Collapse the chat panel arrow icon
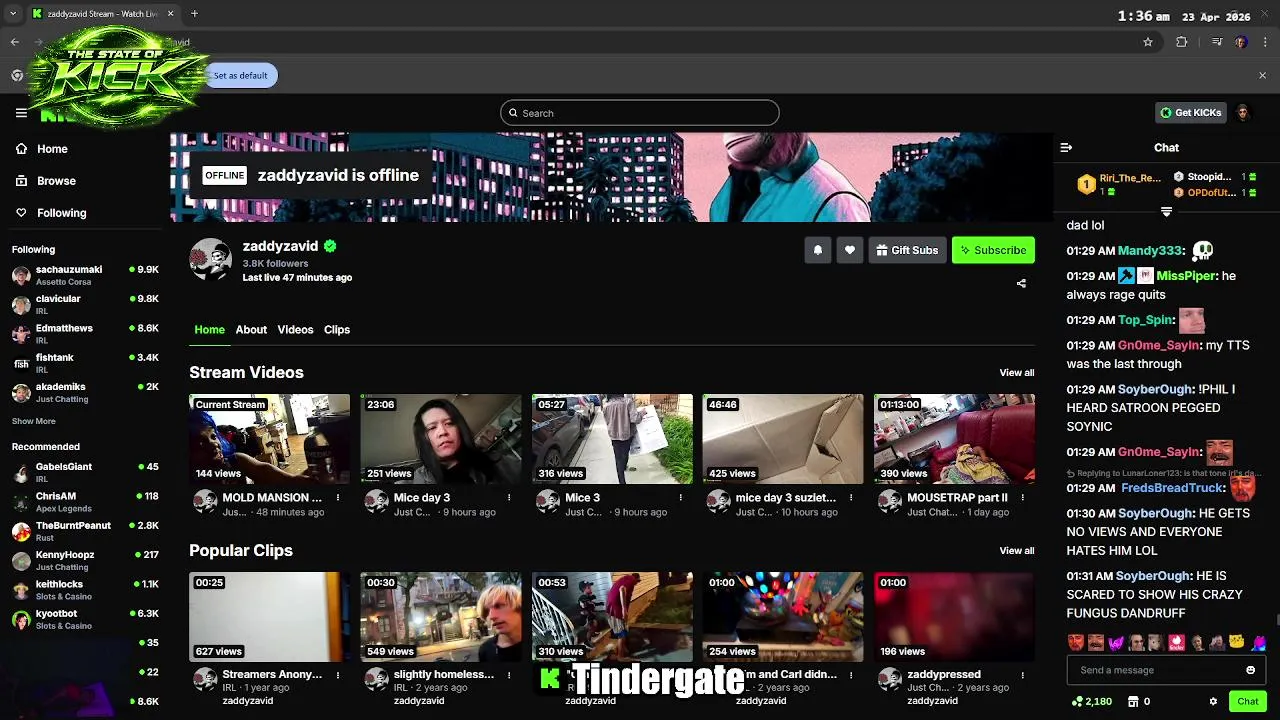1280x720 pixels. click(x=1066, y=148)
